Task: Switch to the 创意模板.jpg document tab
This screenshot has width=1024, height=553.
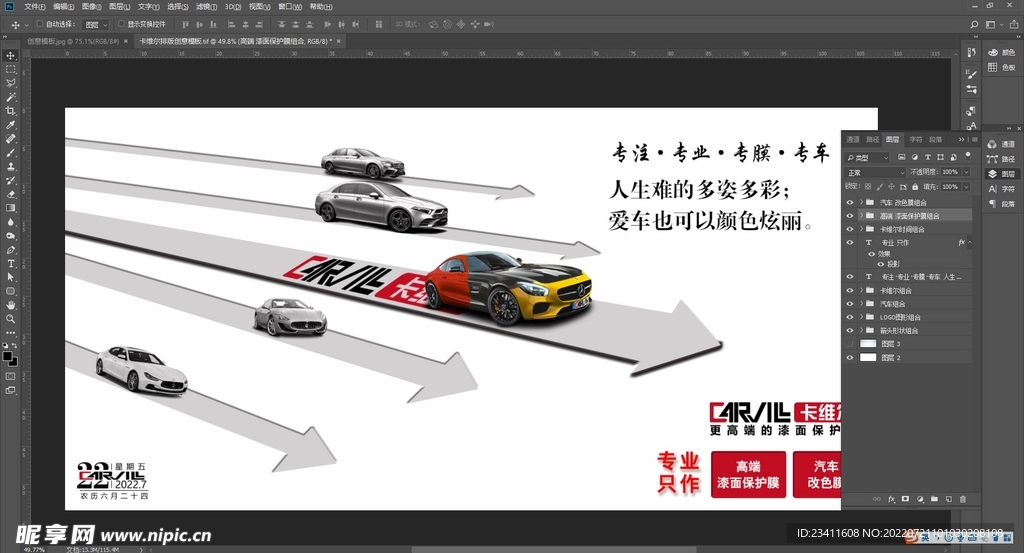Action: [73, 41]
